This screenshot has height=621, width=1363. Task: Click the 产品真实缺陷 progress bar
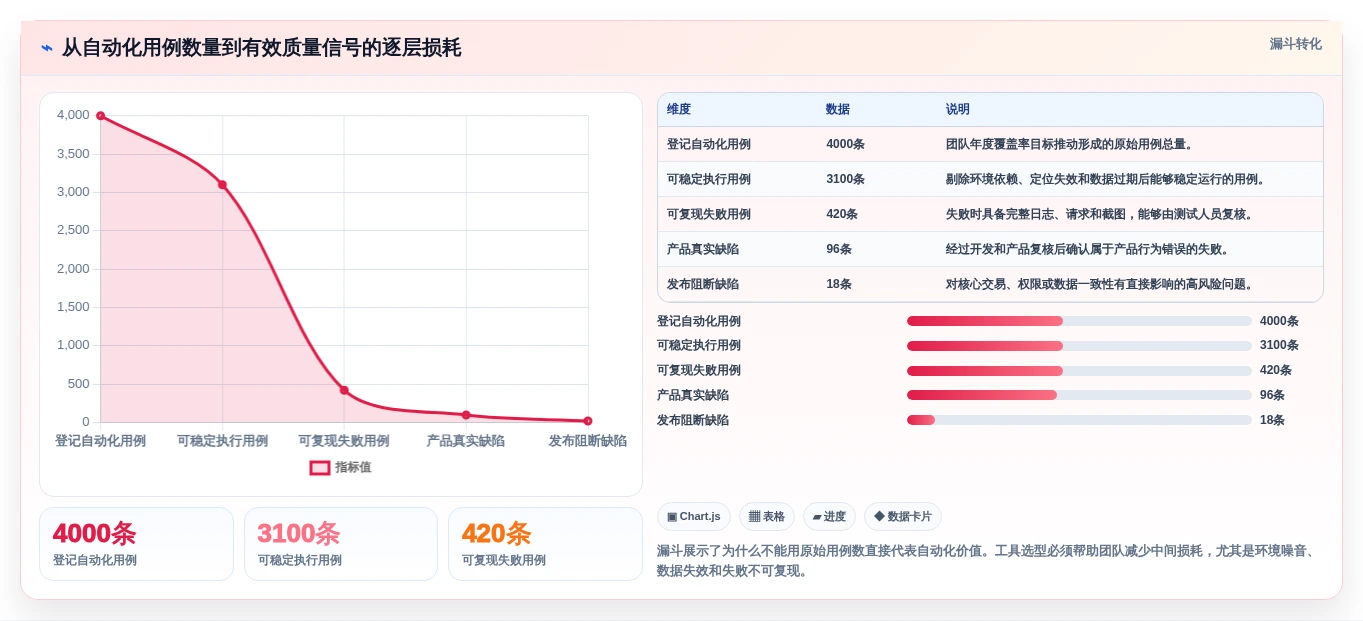click(1079, 395)
